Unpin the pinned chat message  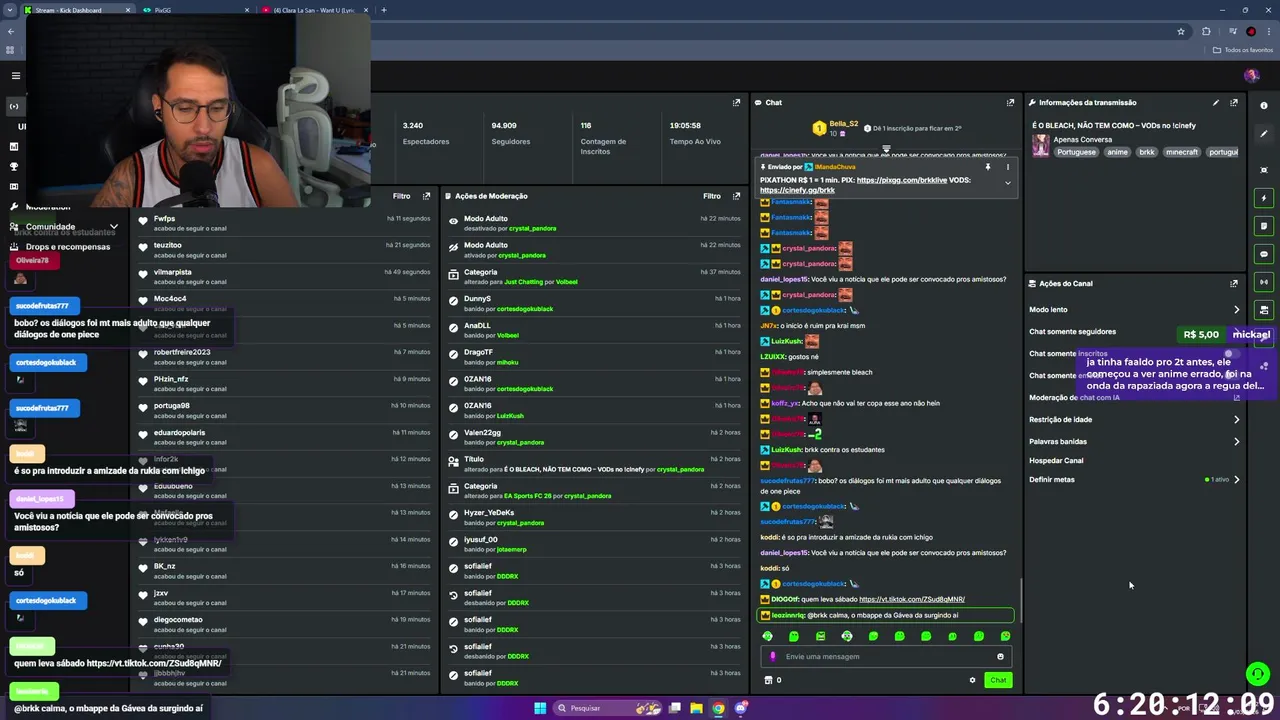coord(988,167)
